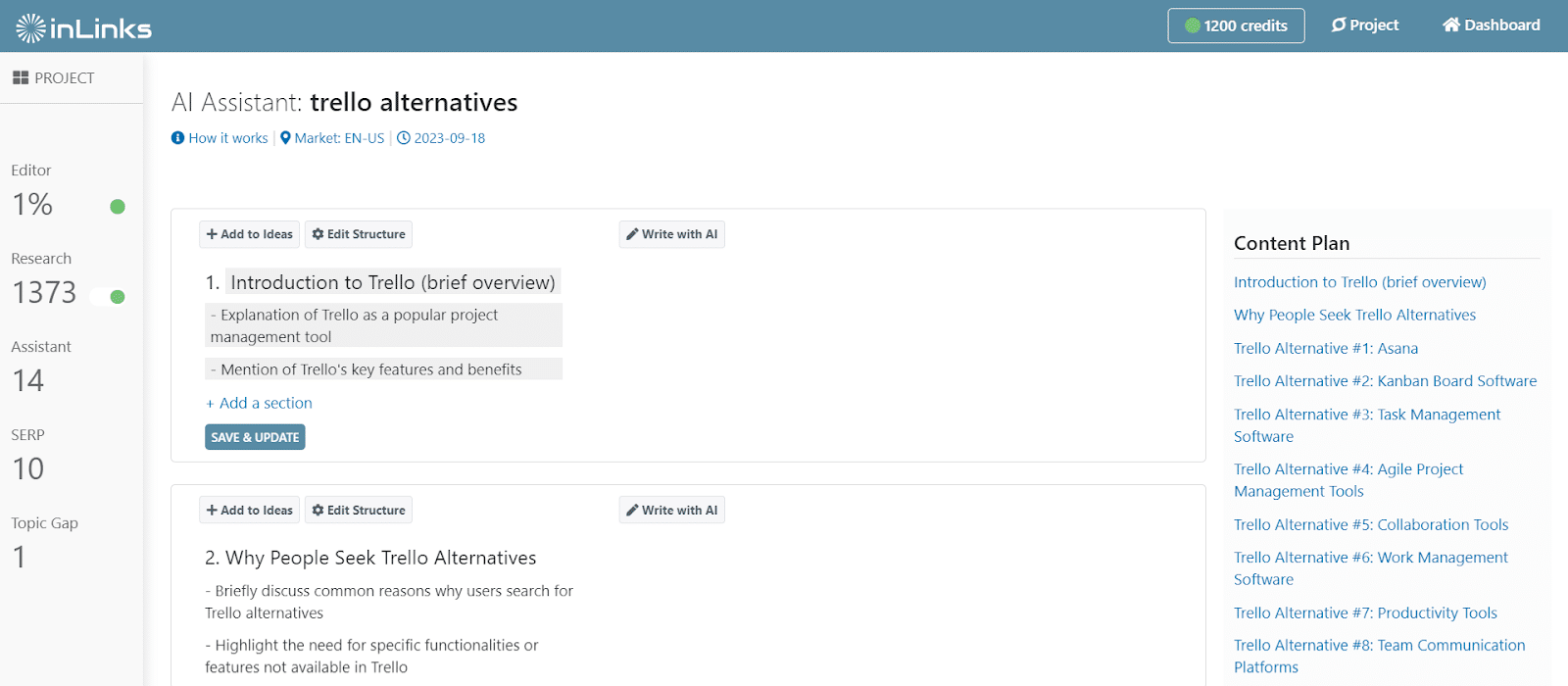
Task: Select the Research 1373 sidebar tab
Action: (x=43, y=279)
